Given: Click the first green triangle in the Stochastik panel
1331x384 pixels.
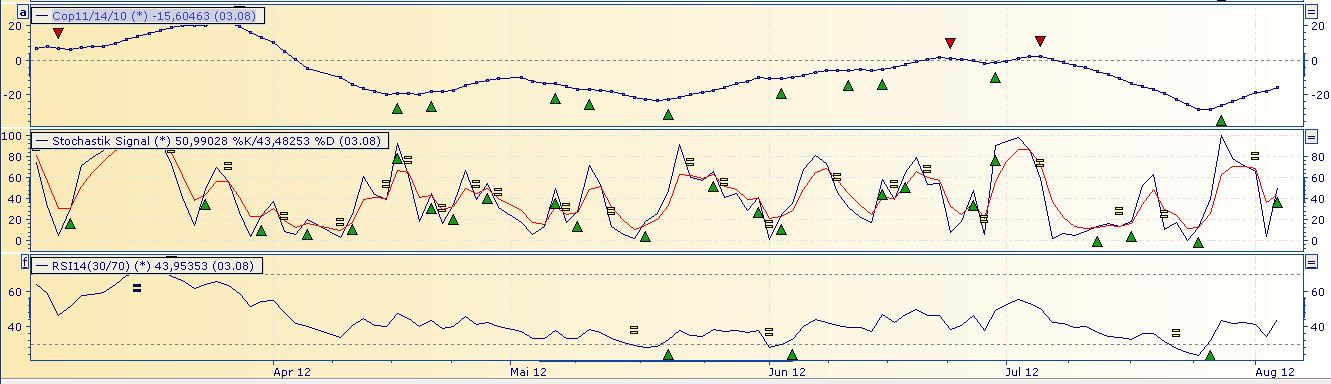Looking at the screenshot, I should [x=70, y=223].
